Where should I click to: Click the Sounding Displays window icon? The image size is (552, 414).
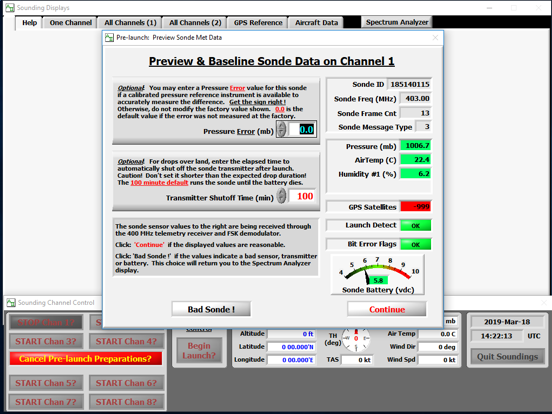[x=10, y=8]
